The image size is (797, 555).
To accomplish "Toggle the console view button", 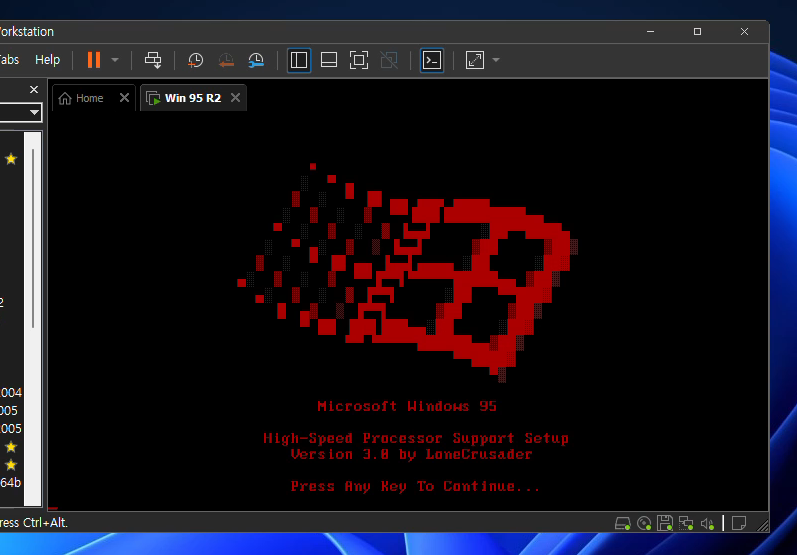I will click(x=432, y=60).
